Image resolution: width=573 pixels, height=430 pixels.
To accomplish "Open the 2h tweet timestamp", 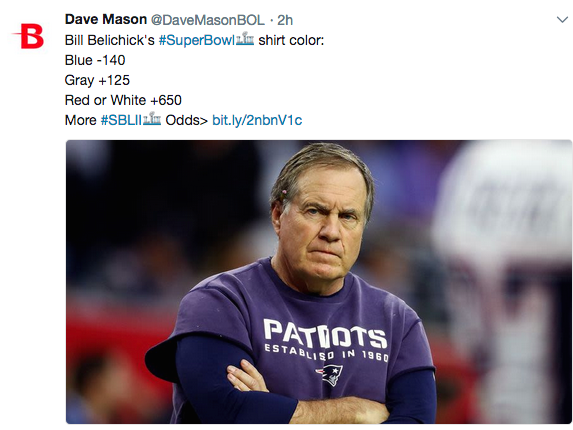I will click(285, 20).
